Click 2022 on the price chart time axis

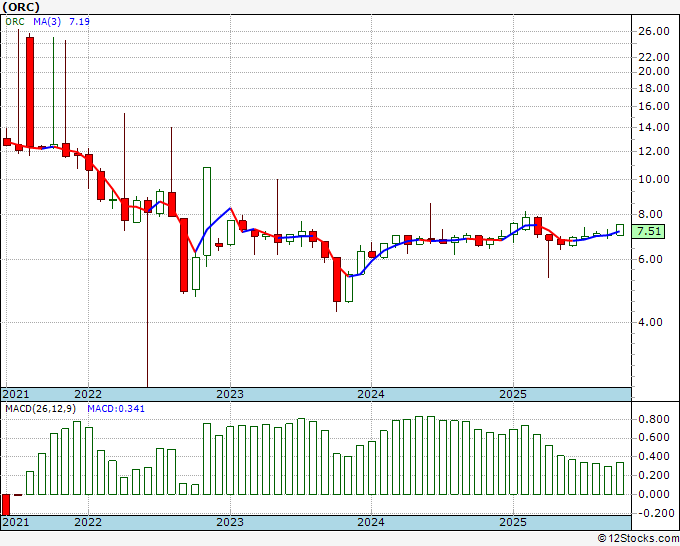88,394
